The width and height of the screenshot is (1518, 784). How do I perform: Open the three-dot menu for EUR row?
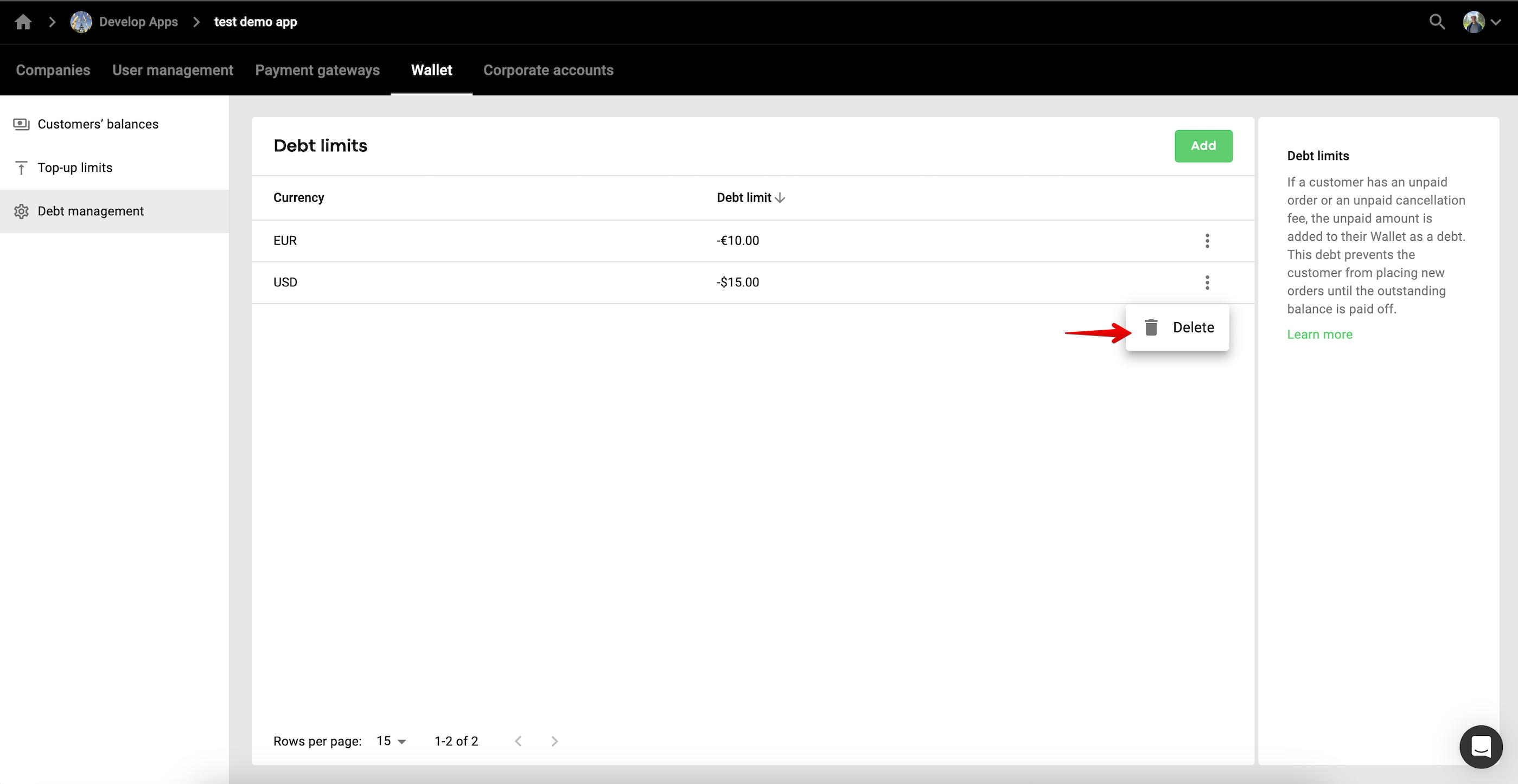click(1207, 240)
